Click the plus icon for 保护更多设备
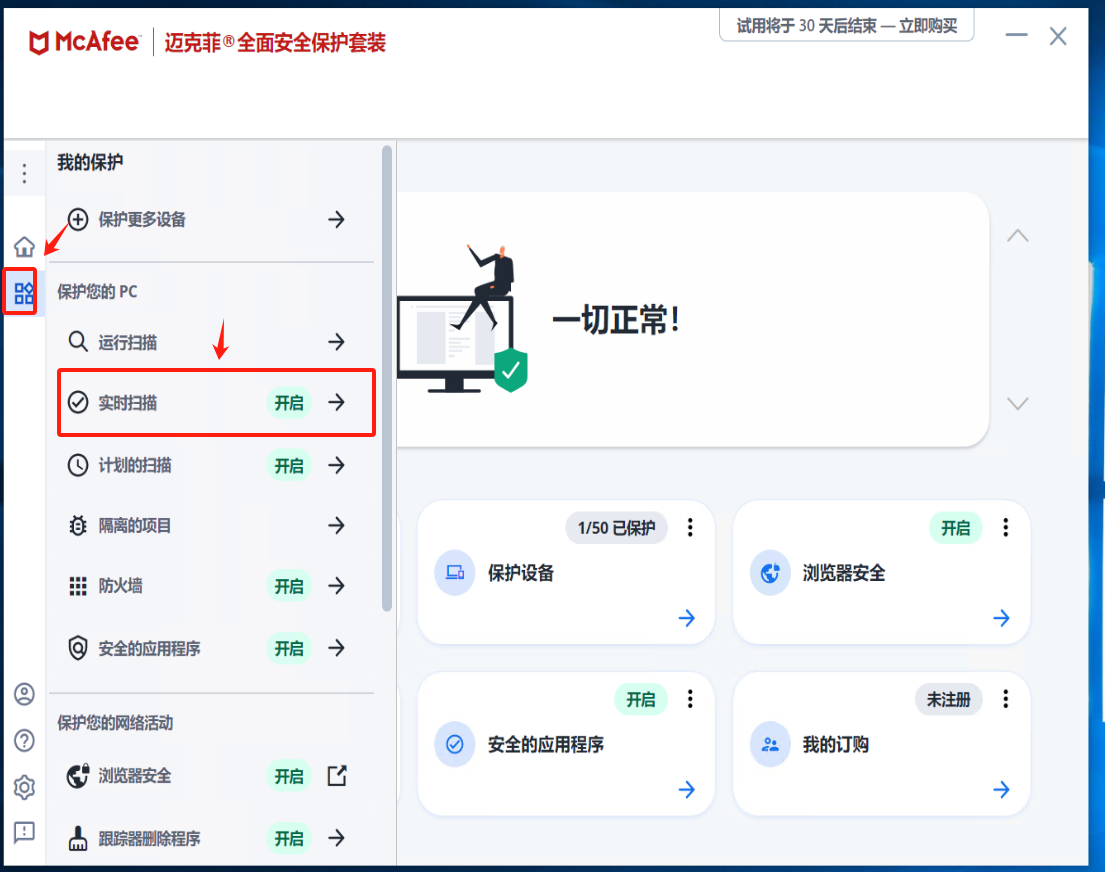Viewport: 1105px width, 872px height. pyautogui.click(x=78, y=219)
